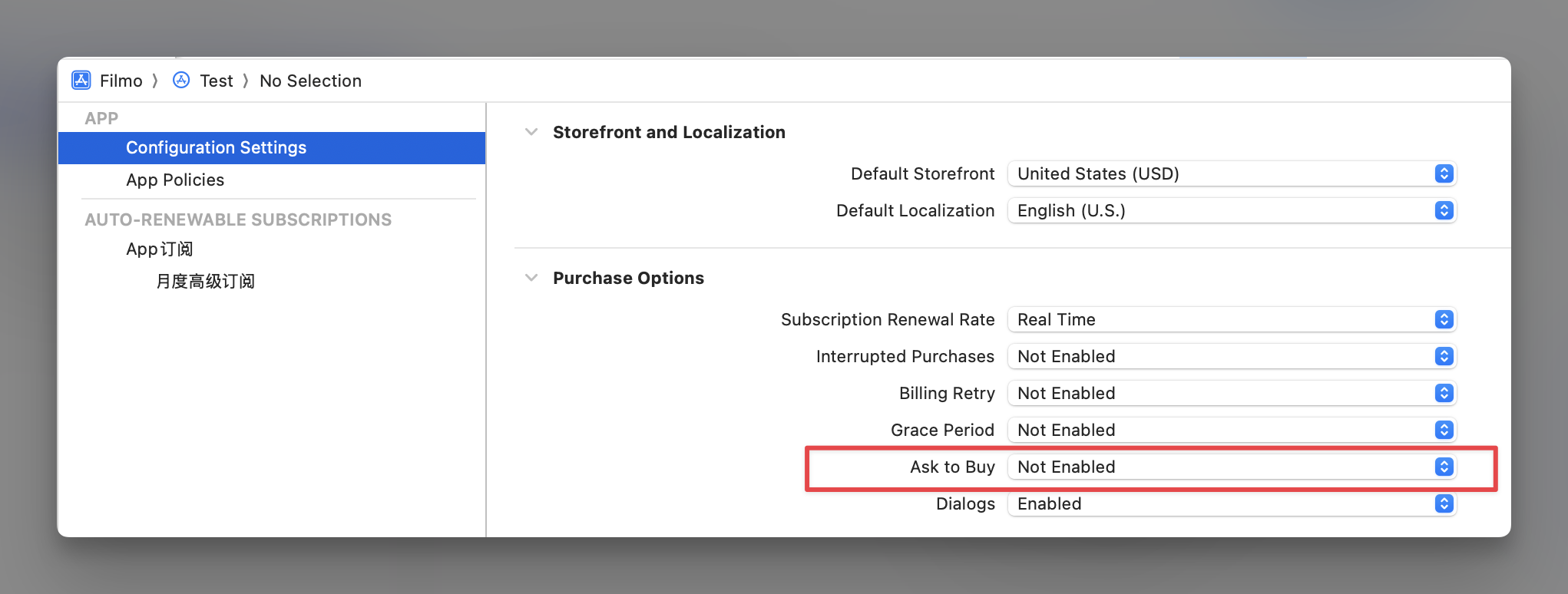Screen dimensions: 1568x594
Task: Open Grace Period popup menu
Action: tap(1231, 430)
